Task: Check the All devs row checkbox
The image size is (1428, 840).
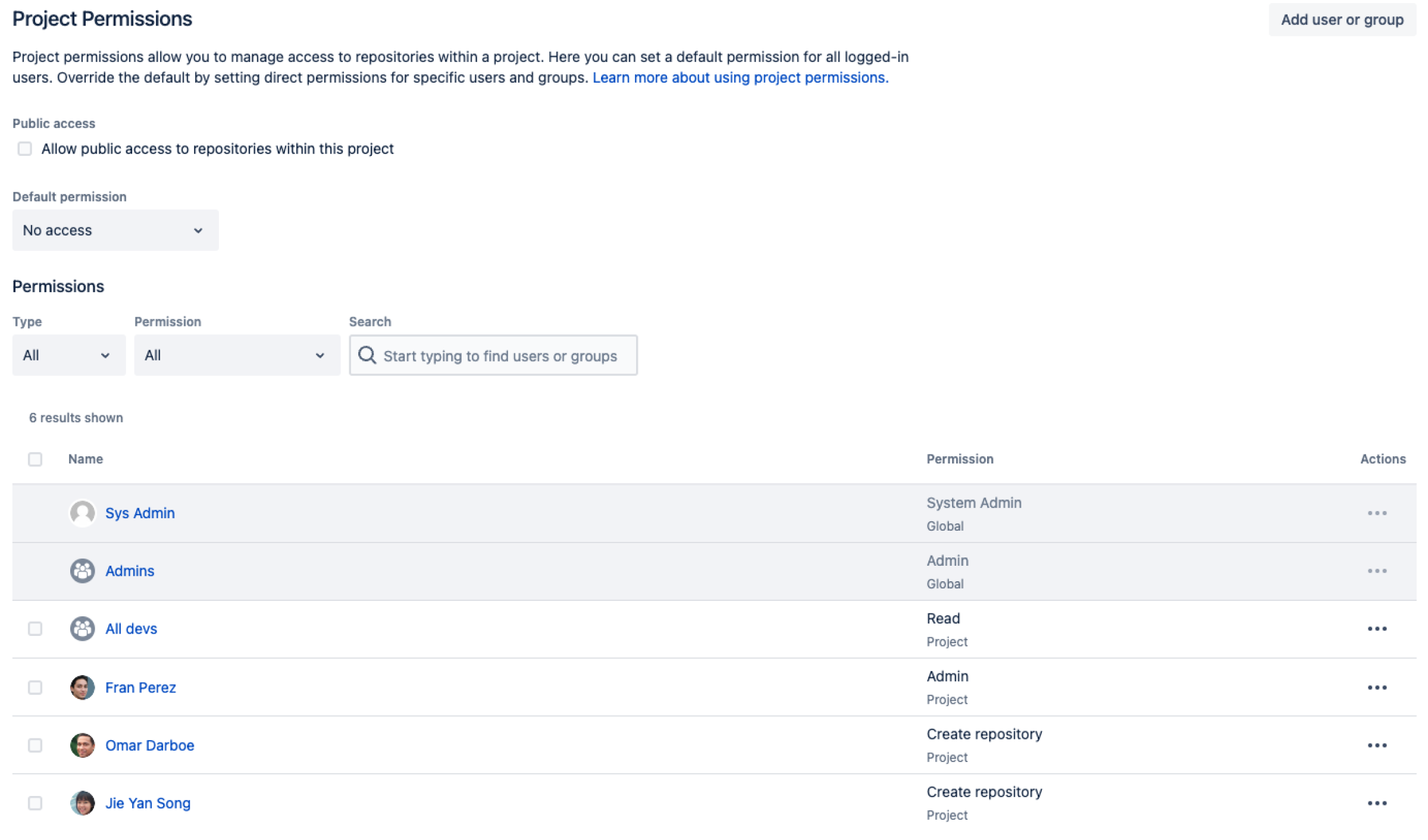Action: (35, 629)
